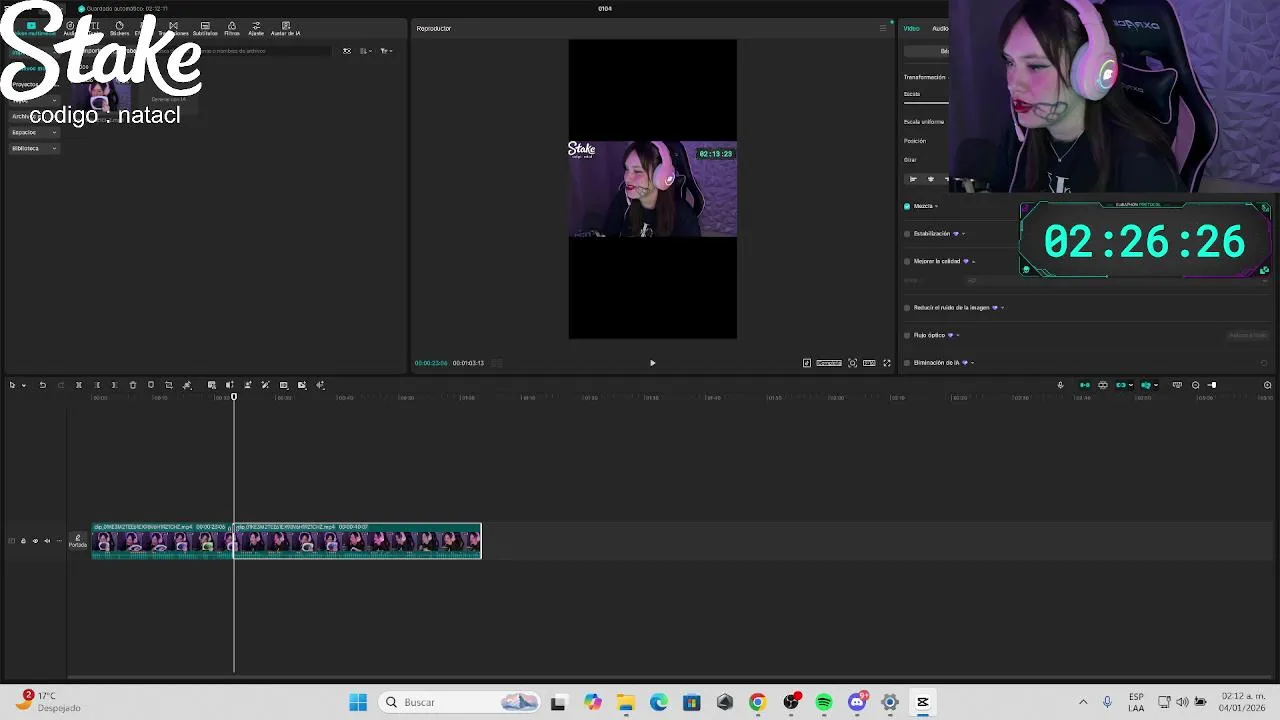
Task: Select the first clip on the timeline
Action: tap(161, 541)
